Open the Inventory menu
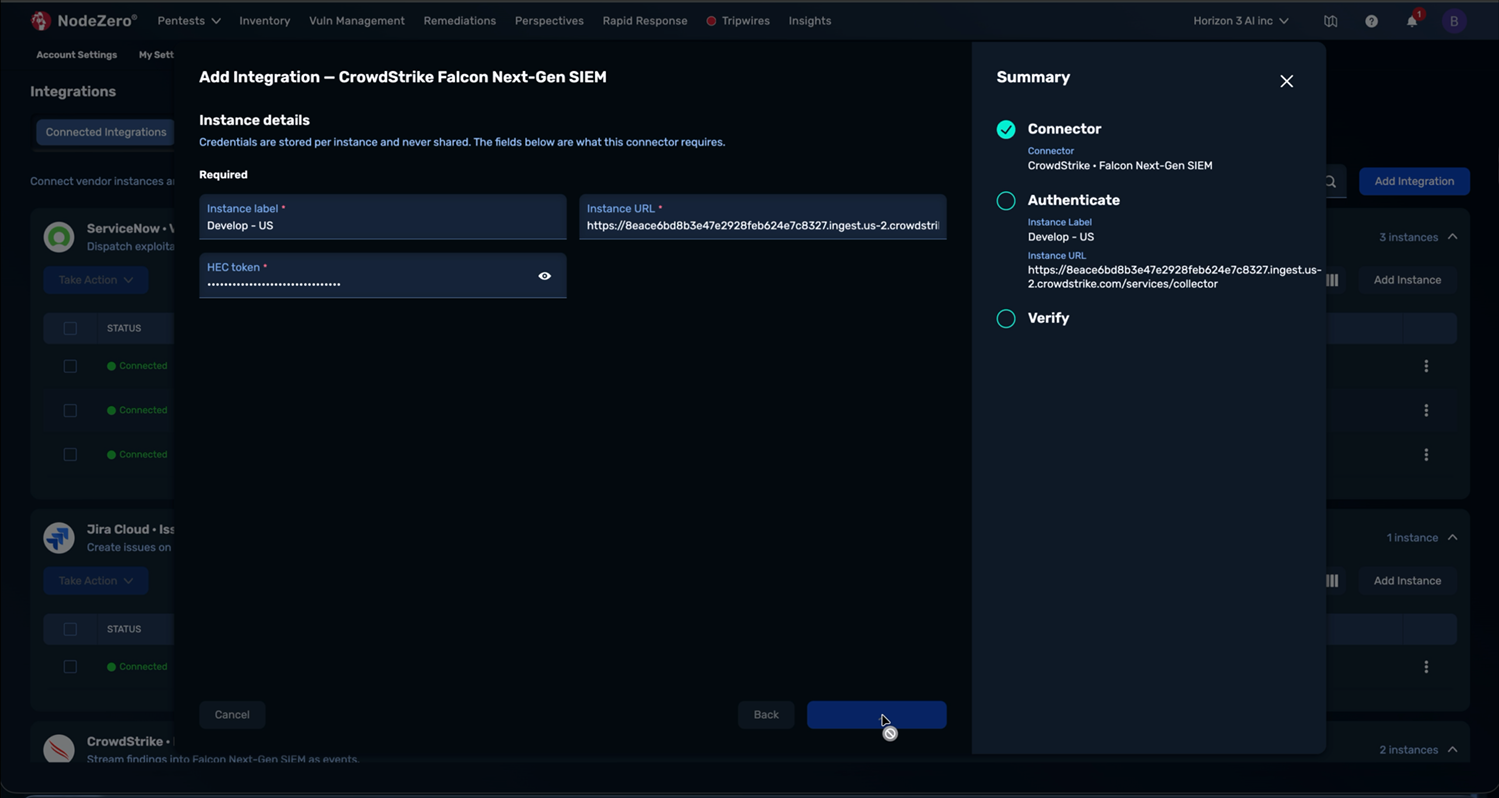 pyautogui.click(x=264, y=21)
